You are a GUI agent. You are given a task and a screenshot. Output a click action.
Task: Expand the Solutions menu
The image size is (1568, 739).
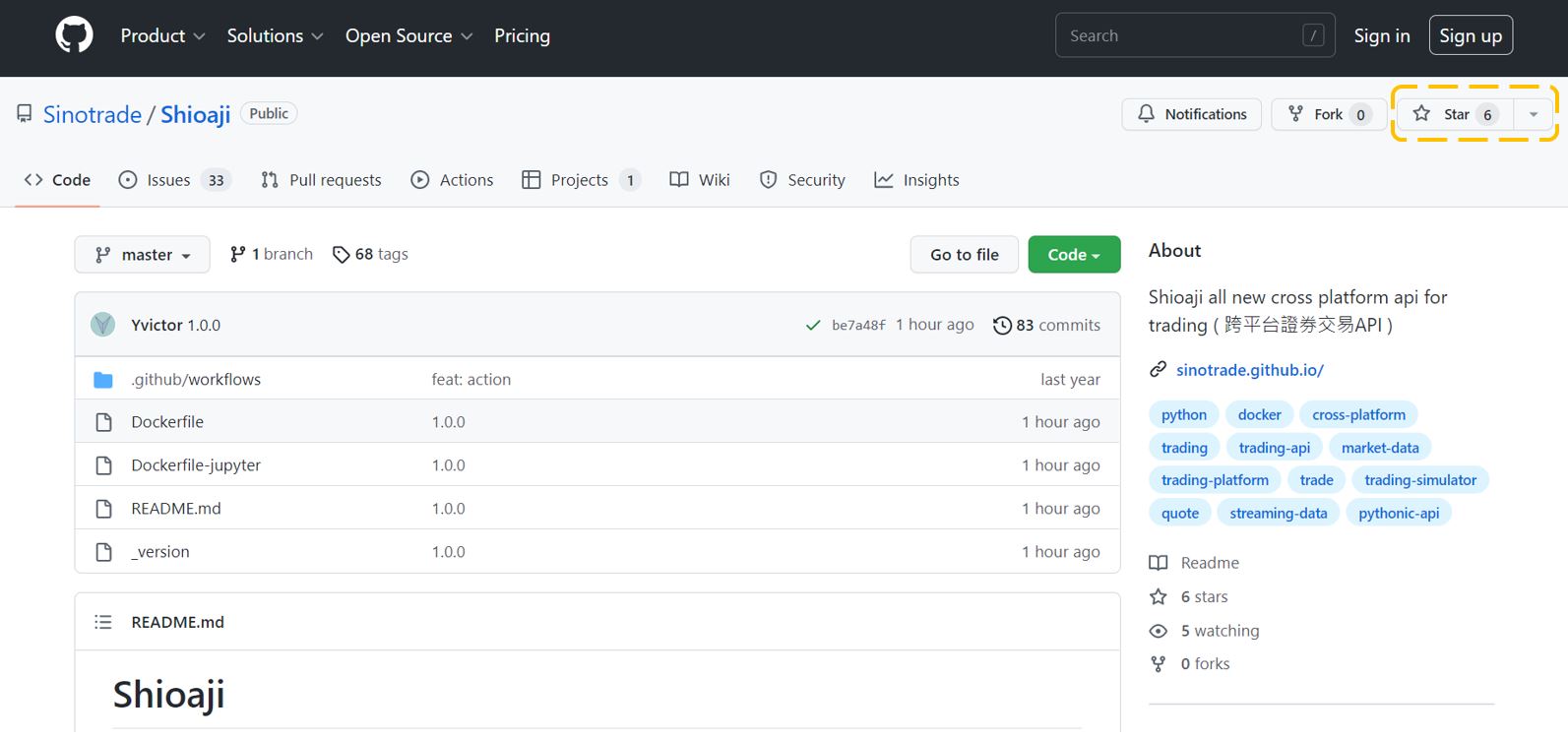point(275,35)
